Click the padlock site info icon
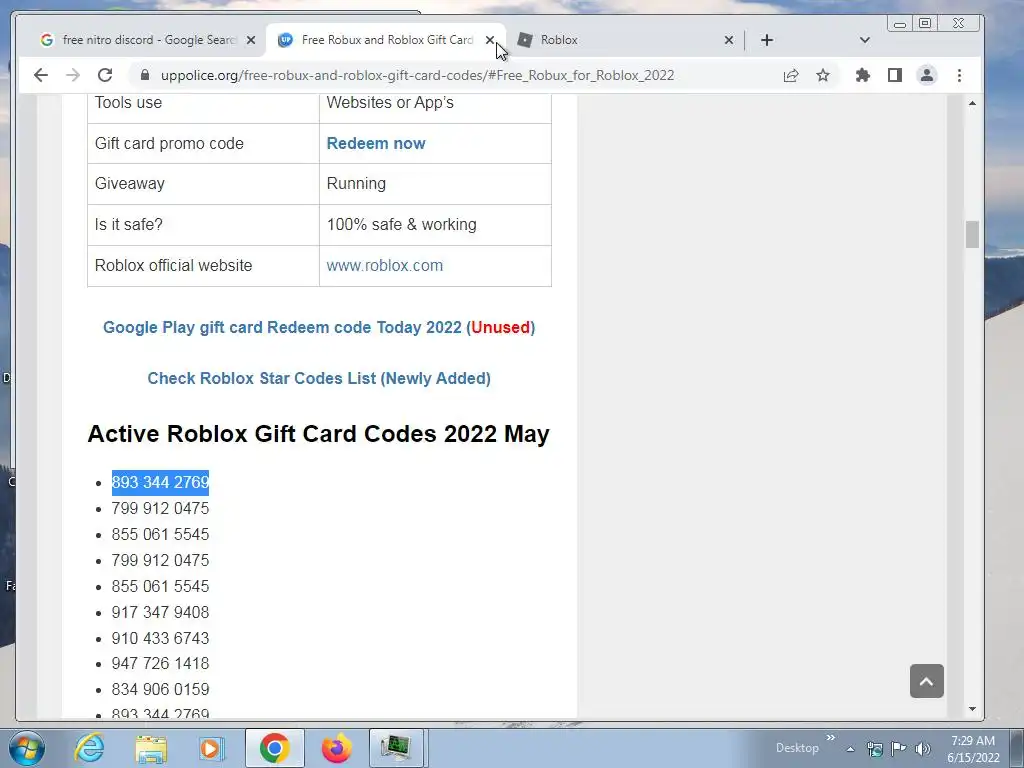This screenshot has height=768, width=1024. coord(144,75)
